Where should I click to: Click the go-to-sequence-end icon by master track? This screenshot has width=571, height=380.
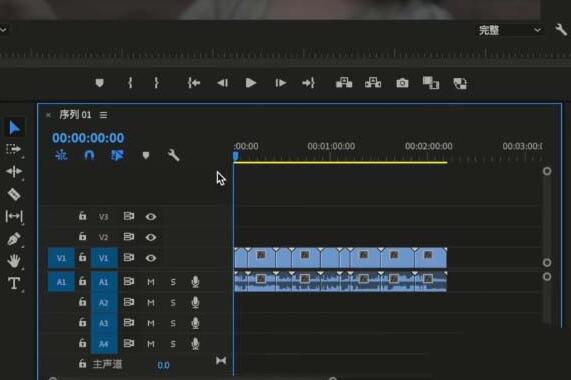coord(221,361)
